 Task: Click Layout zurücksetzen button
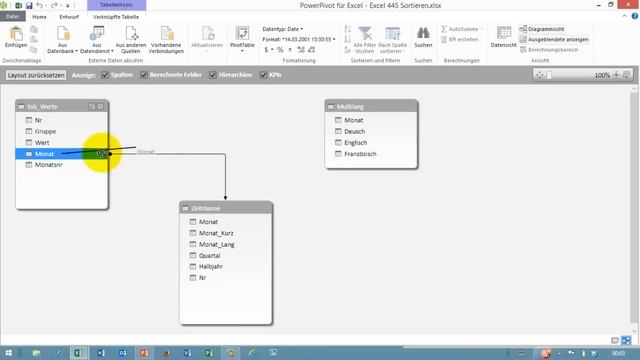(x=36, y=75)
